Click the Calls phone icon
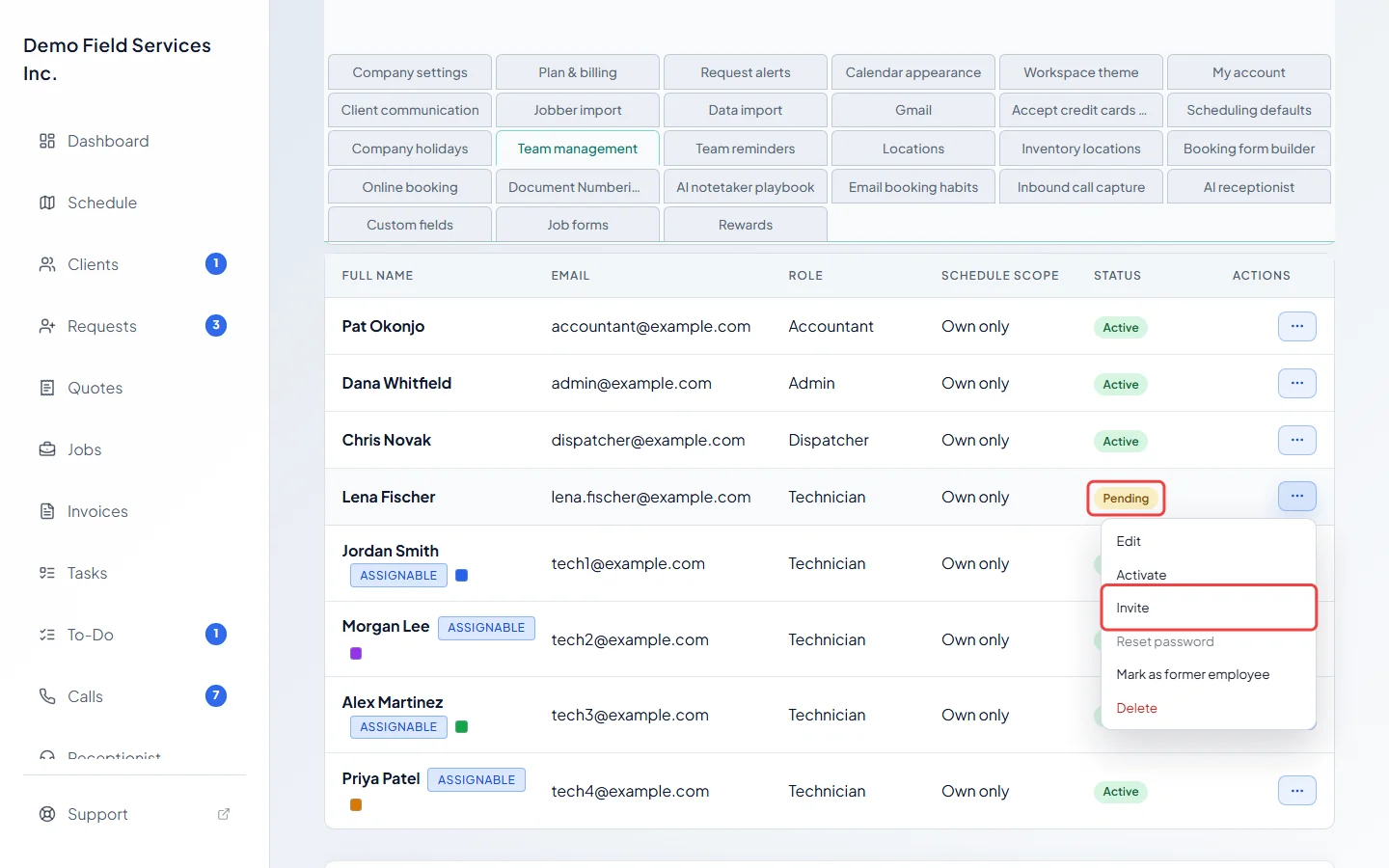Image resolution: width=1389 pixels, height=868 pixels. (46, 696)
